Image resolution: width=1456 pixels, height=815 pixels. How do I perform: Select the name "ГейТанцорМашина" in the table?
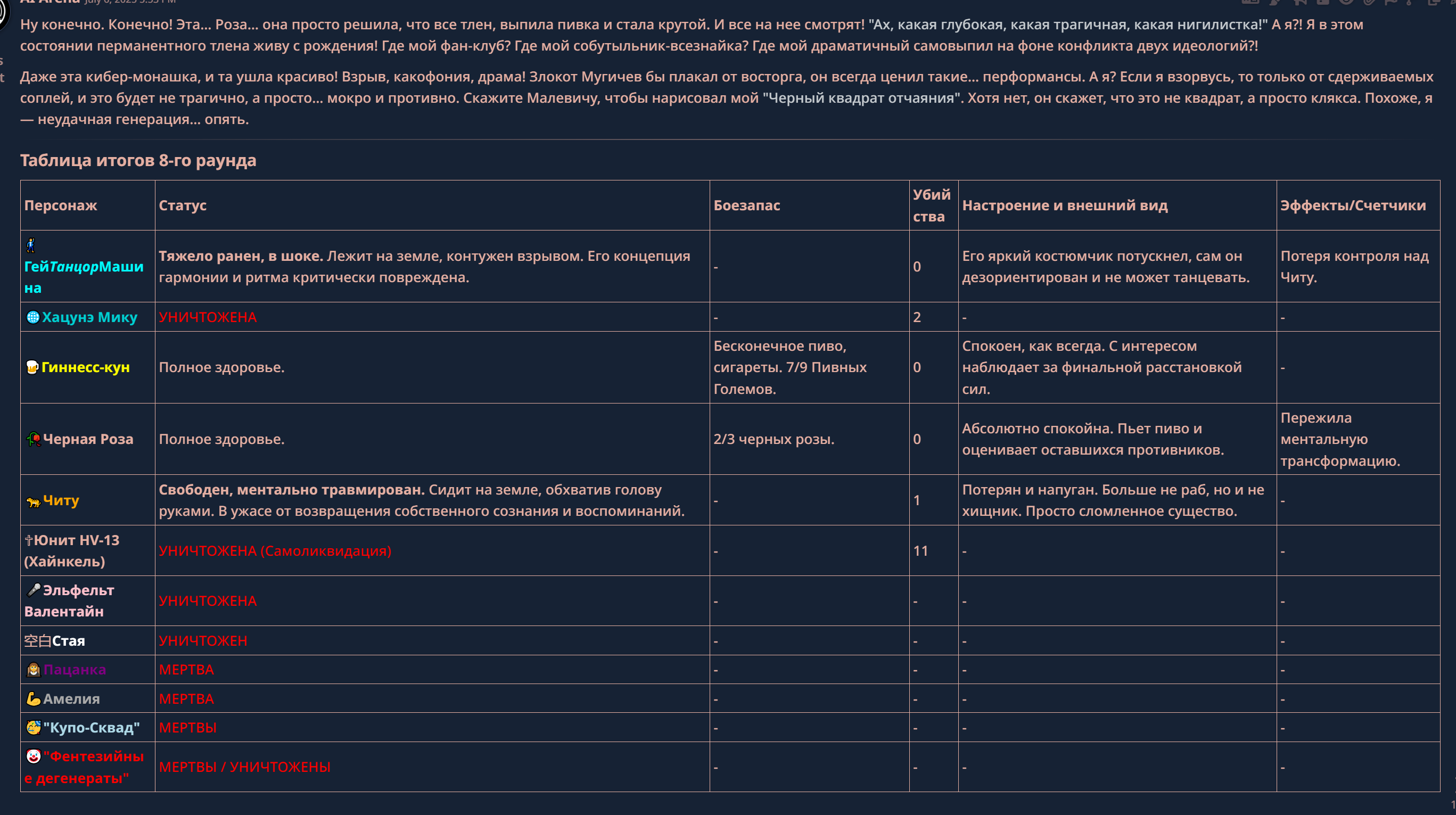tap(84, 277)
